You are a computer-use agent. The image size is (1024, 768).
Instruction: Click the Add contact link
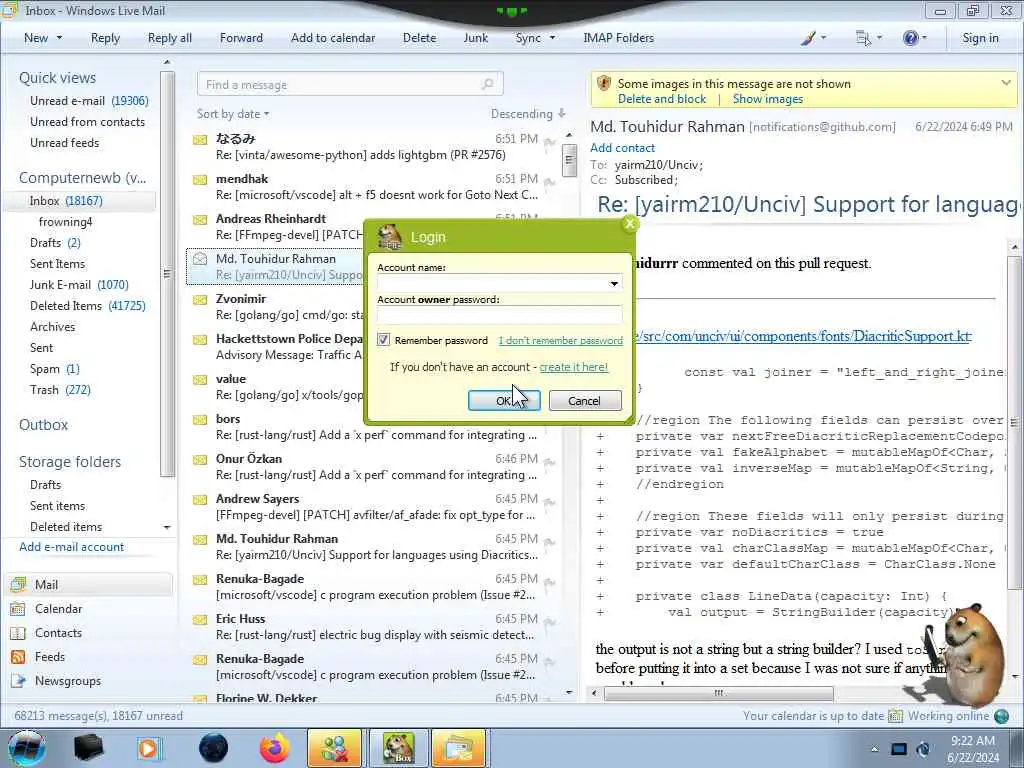[622, 148]
